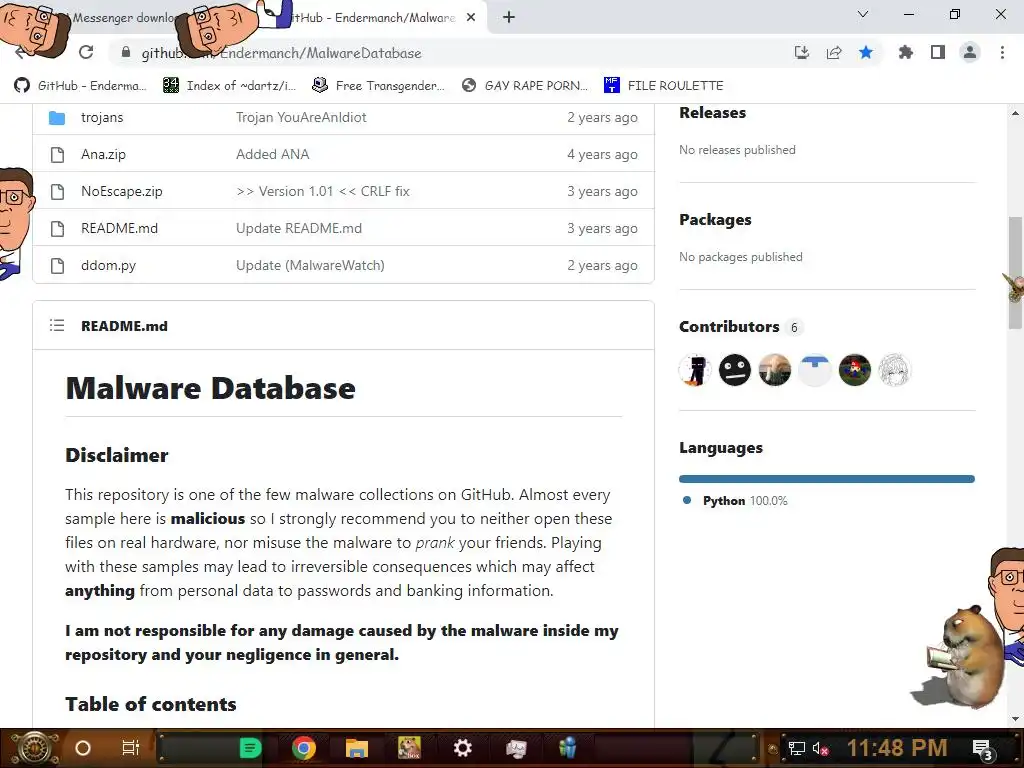This screenshot has width=1024, height=768.
Task: Click the 11:48 PM clock
Action: [897, 748]
